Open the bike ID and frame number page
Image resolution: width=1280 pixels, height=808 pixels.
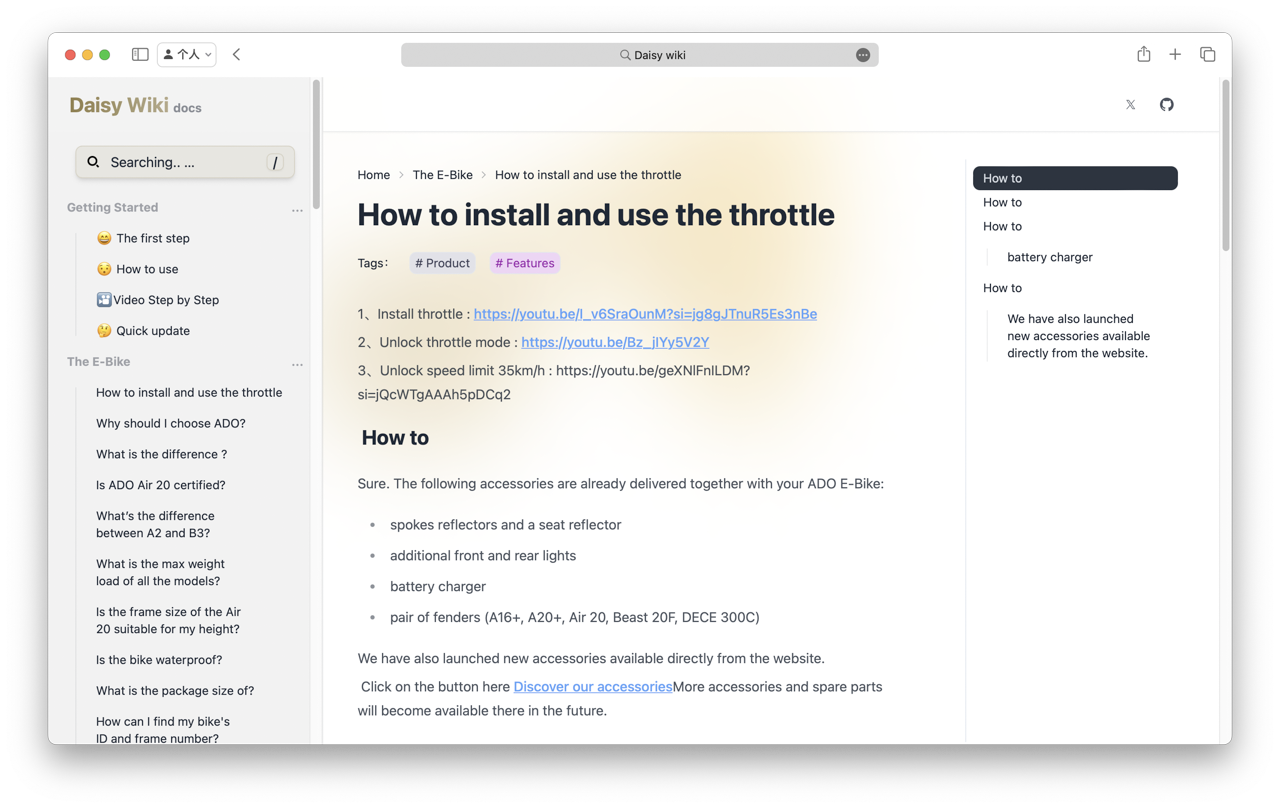(x=163, y=730)
